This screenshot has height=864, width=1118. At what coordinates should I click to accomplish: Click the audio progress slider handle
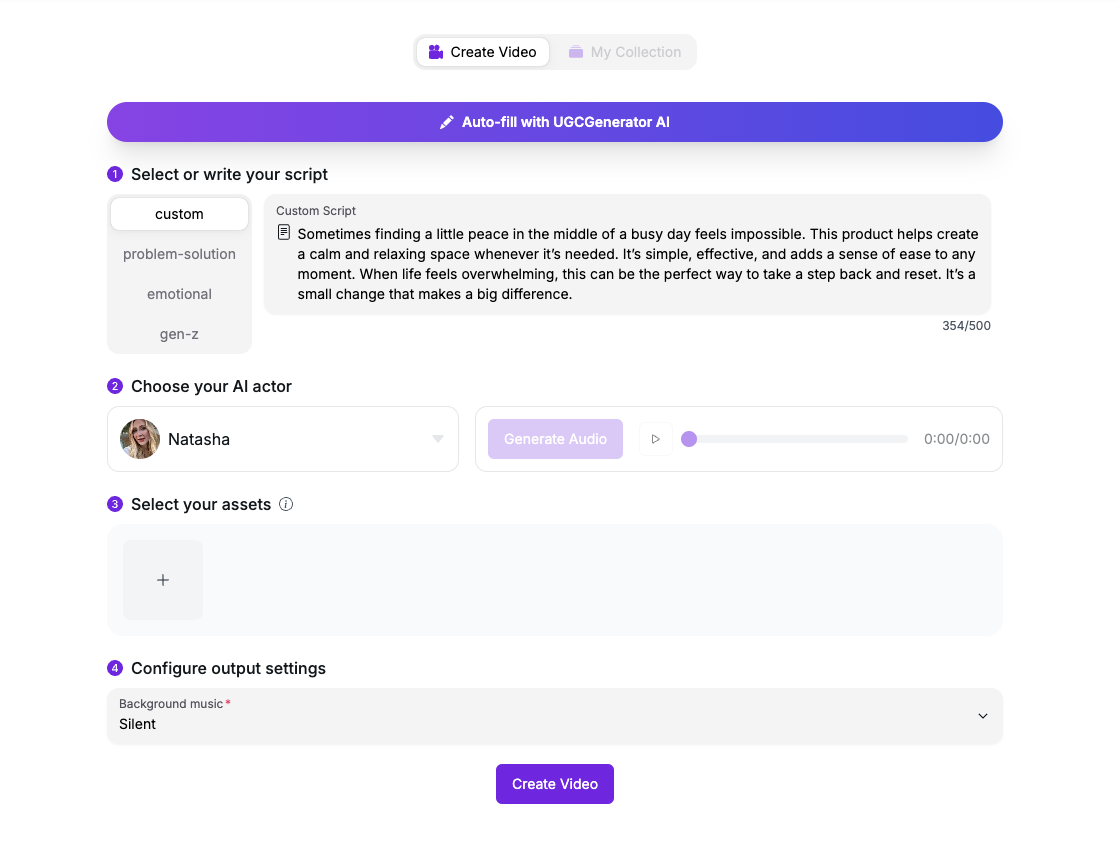pyautogui.click(x=689, y=439)
